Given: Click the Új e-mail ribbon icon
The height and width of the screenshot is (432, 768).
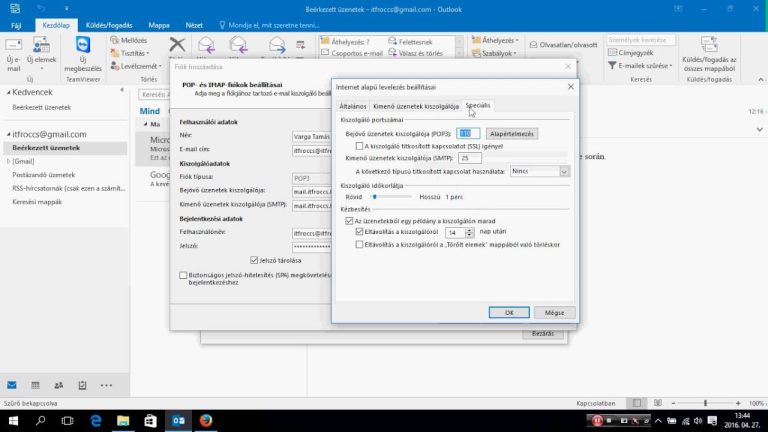Looking at the screenshot, I should tap(14, 55).
